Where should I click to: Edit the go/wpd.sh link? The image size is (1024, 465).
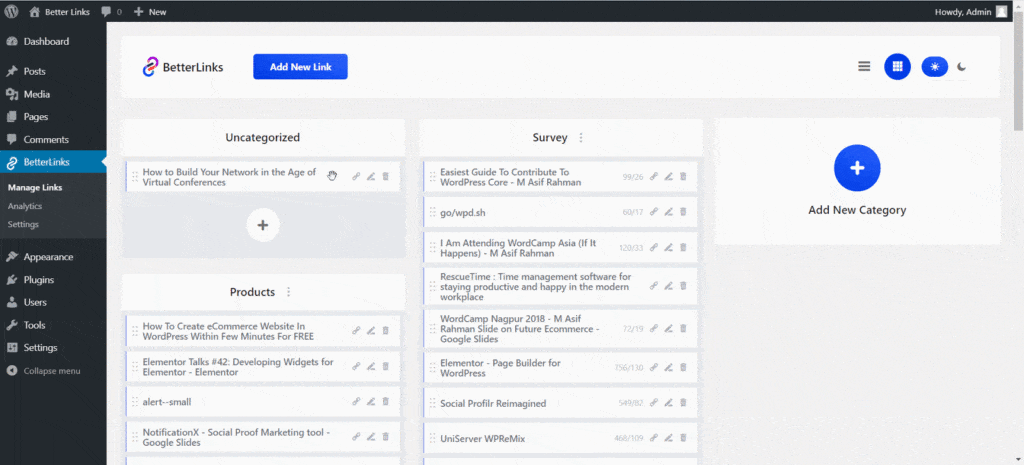tap(669, 212)
